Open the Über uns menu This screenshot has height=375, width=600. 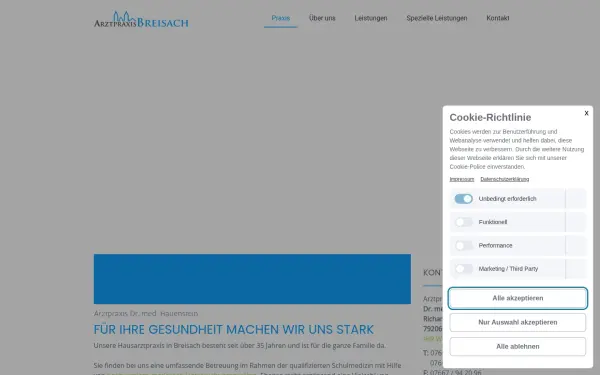pyautogui.click(x=322, y=18)
